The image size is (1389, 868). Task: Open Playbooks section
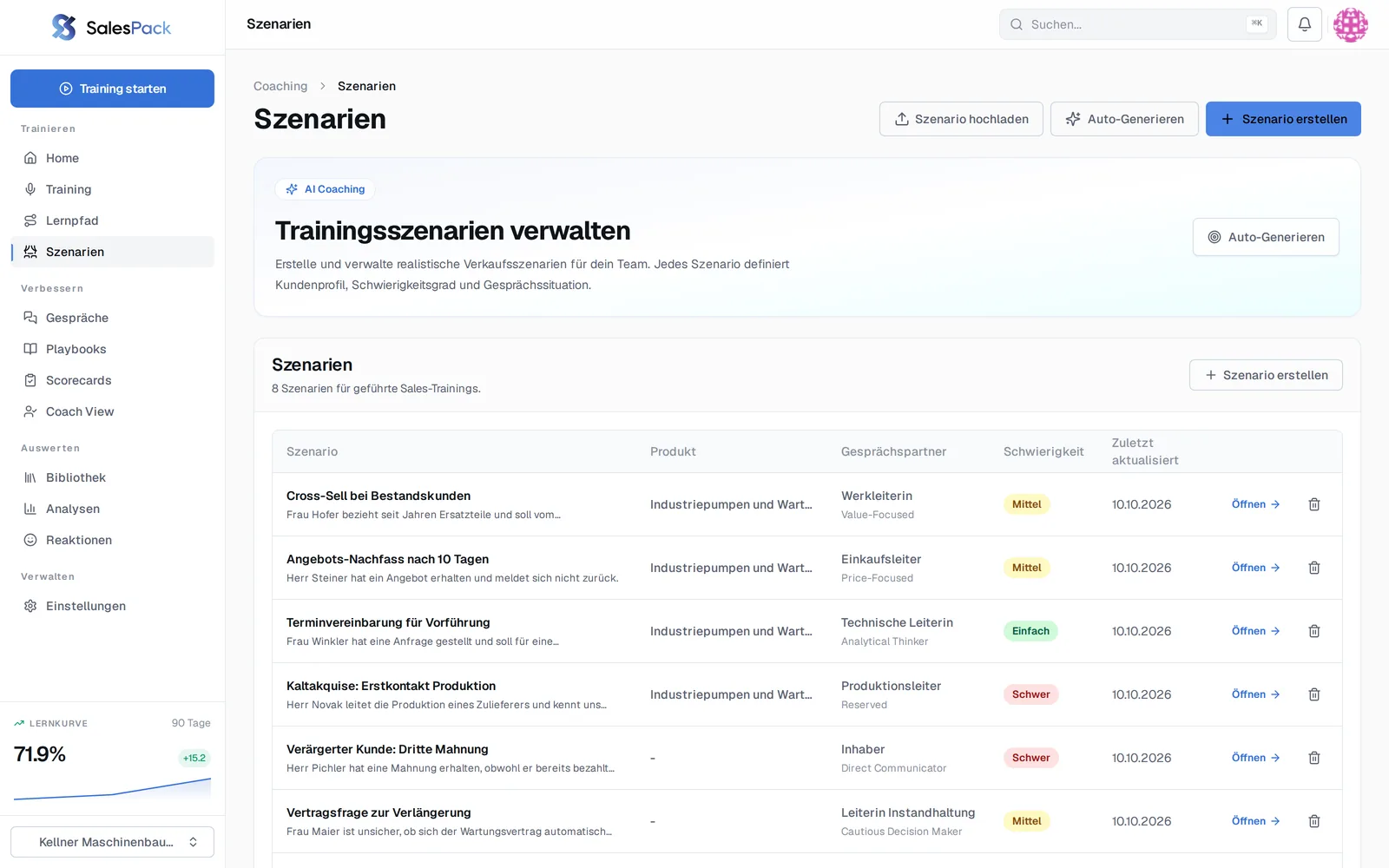click(112, 349)
